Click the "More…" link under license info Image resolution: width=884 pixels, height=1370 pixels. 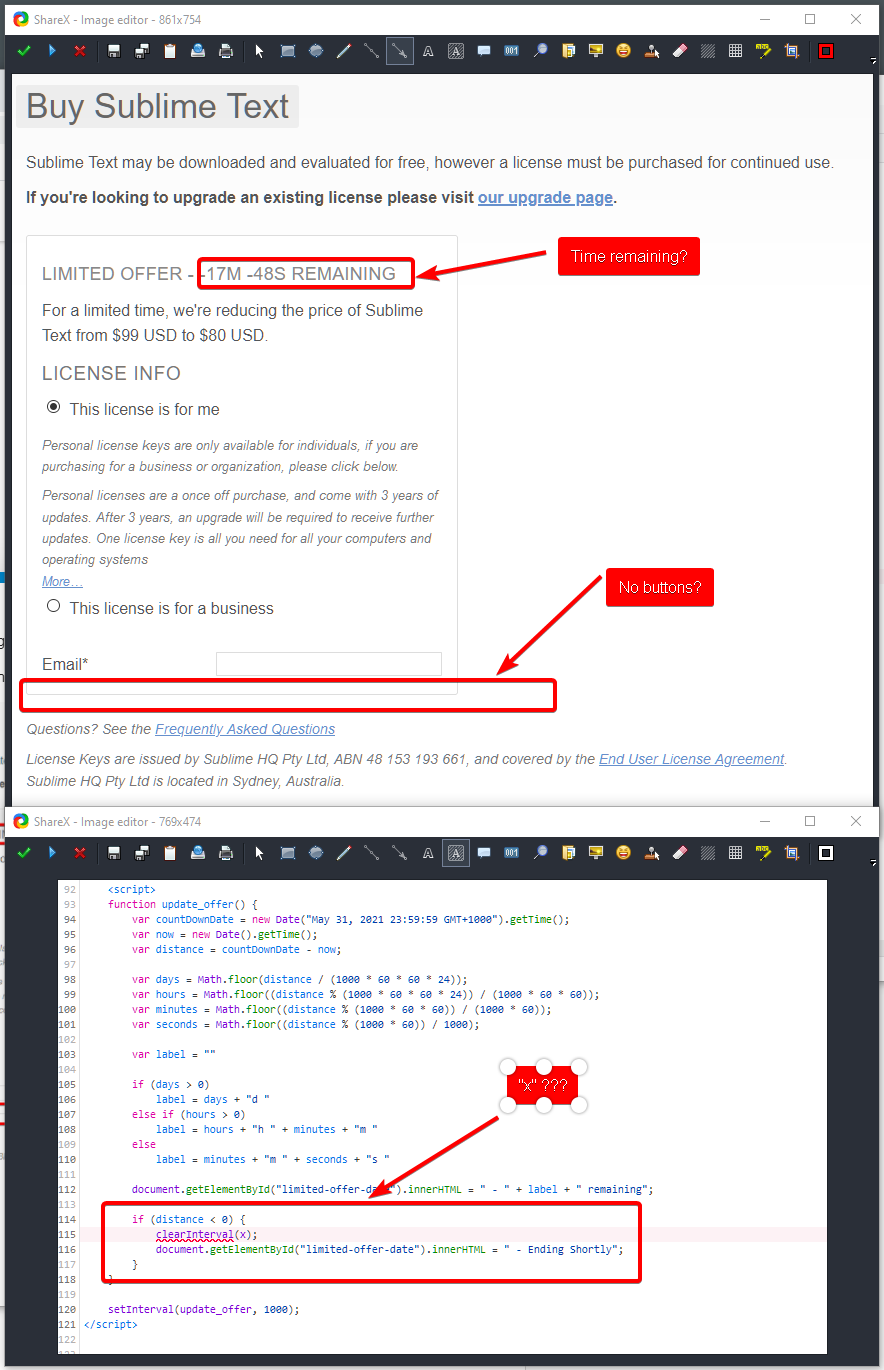pos(62,581)
